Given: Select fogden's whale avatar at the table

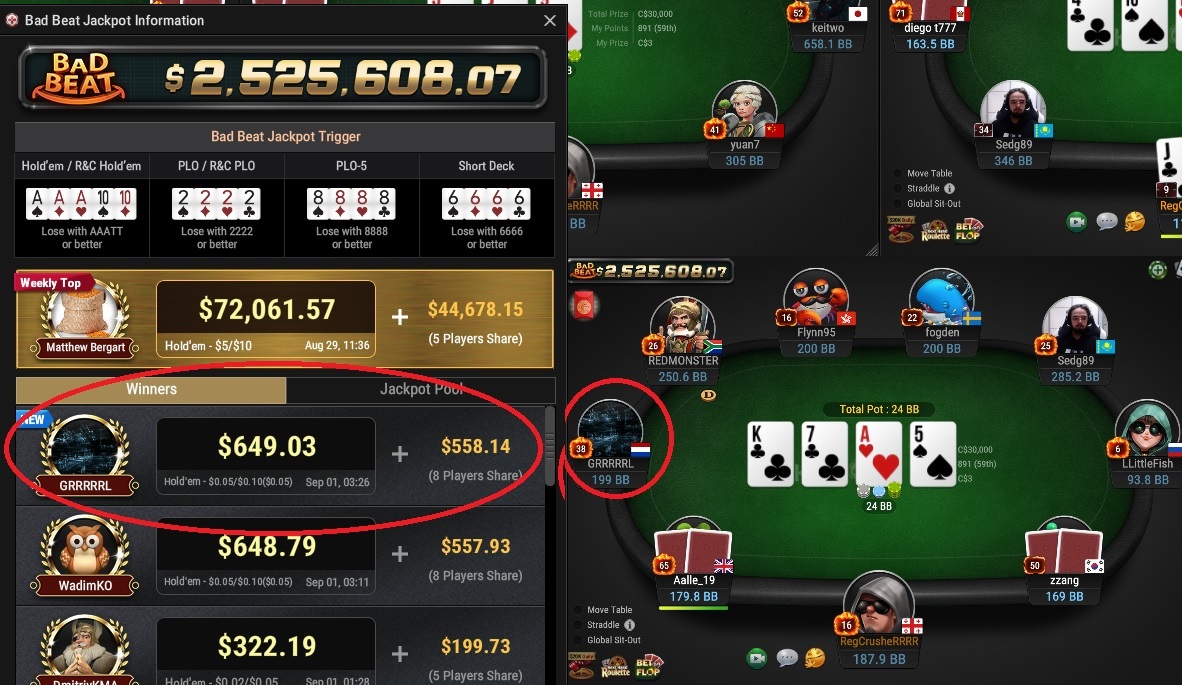Looking at the screenshot, I should (x=942, y=298).
